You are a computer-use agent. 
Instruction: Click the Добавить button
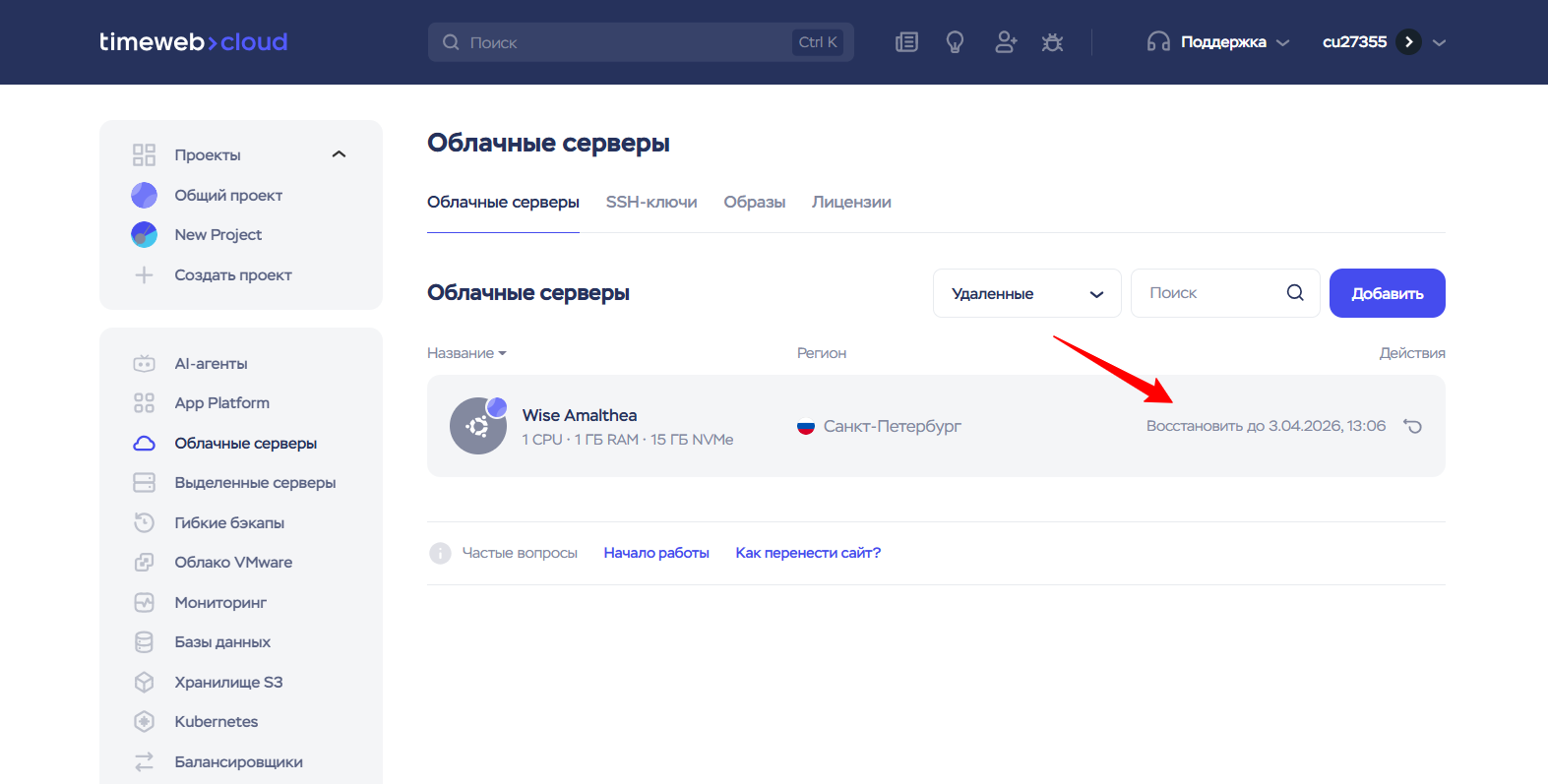tap(1387, 293)
